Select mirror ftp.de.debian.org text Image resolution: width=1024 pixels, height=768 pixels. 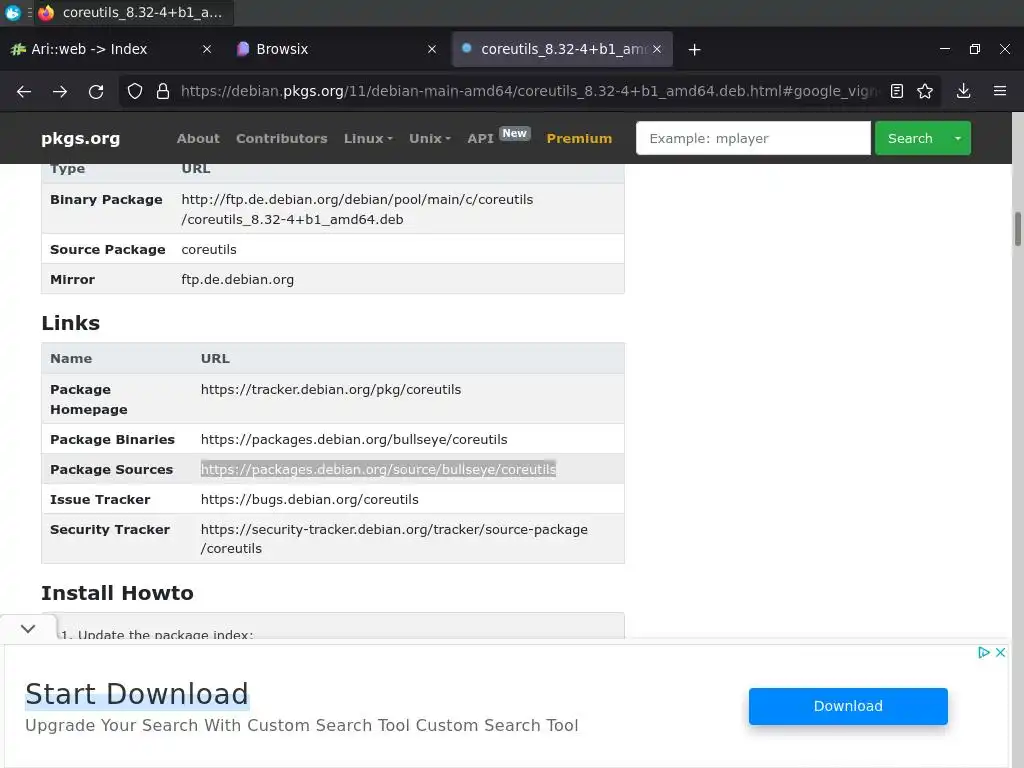coord(238,280)
